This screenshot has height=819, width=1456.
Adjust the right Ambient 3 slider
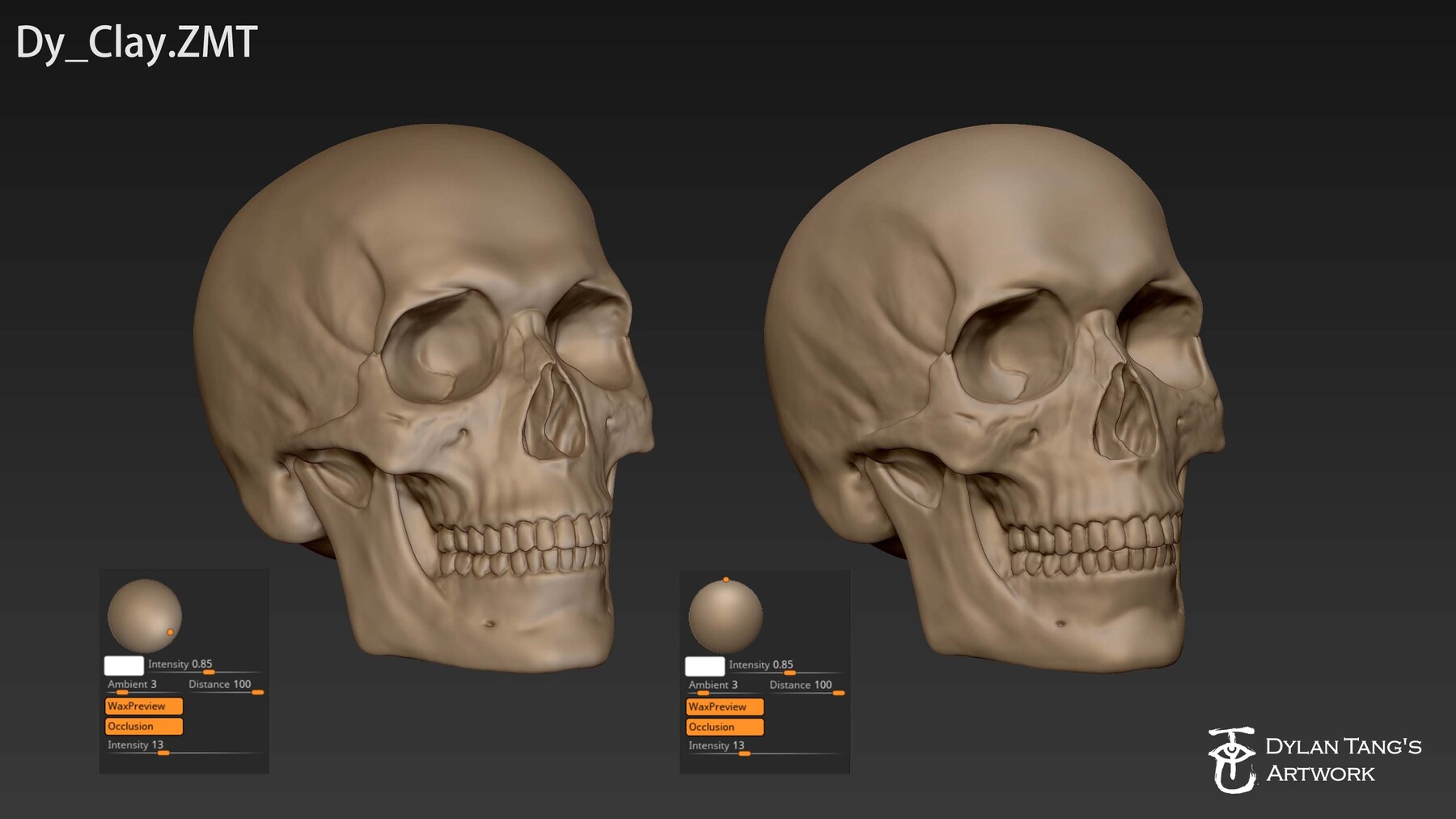(703, 693)
